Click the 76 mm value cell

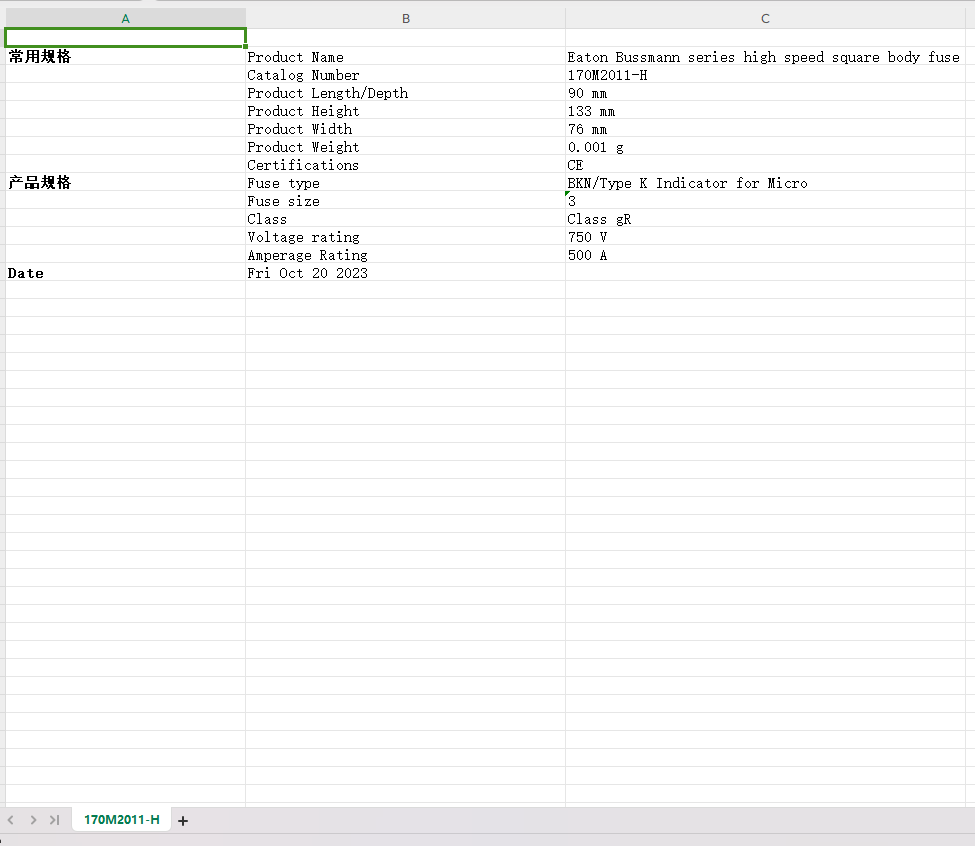click(765, 129)
